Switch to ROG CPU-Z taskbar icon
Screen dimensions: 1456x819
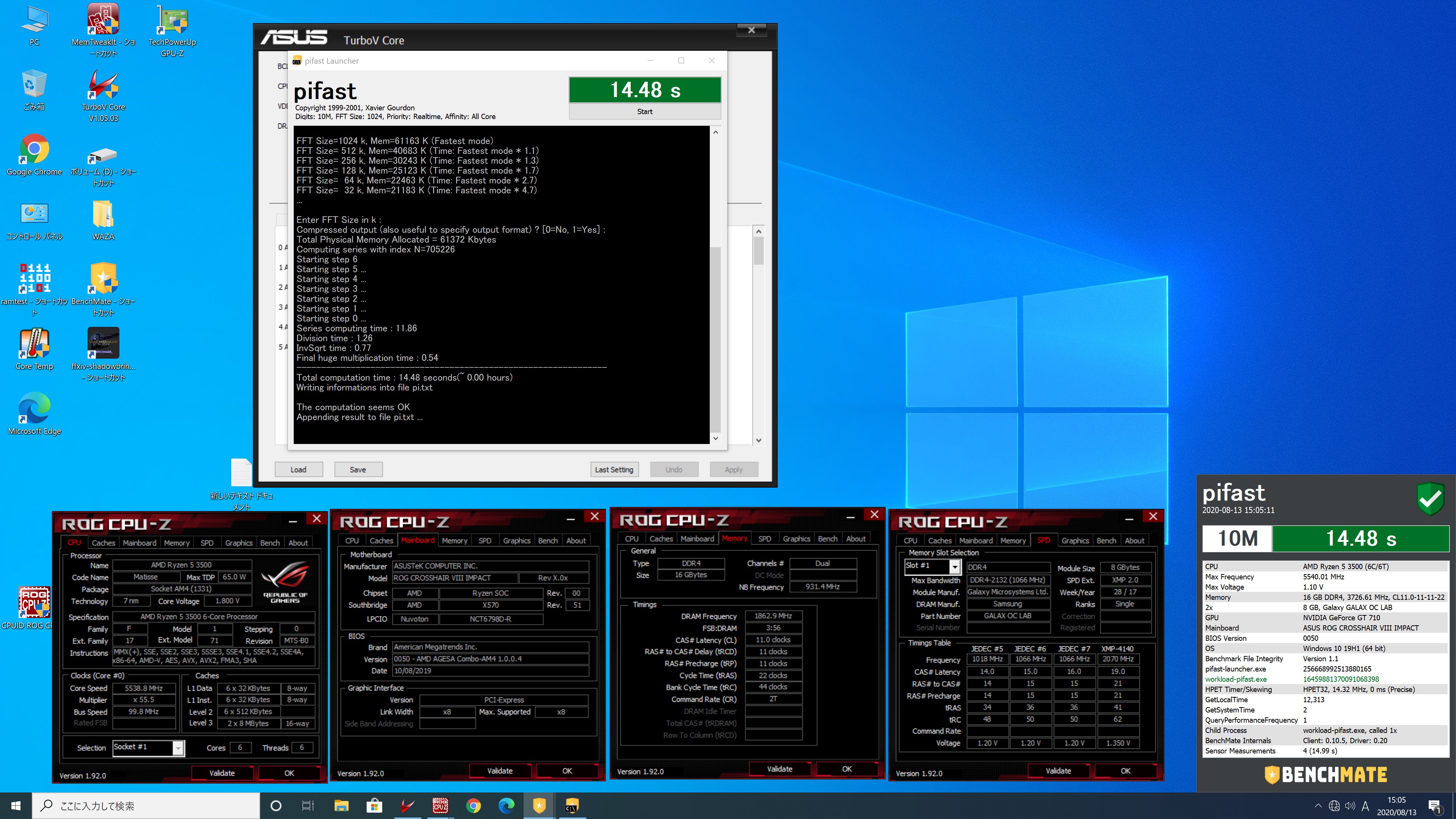[x=440, y=805]
